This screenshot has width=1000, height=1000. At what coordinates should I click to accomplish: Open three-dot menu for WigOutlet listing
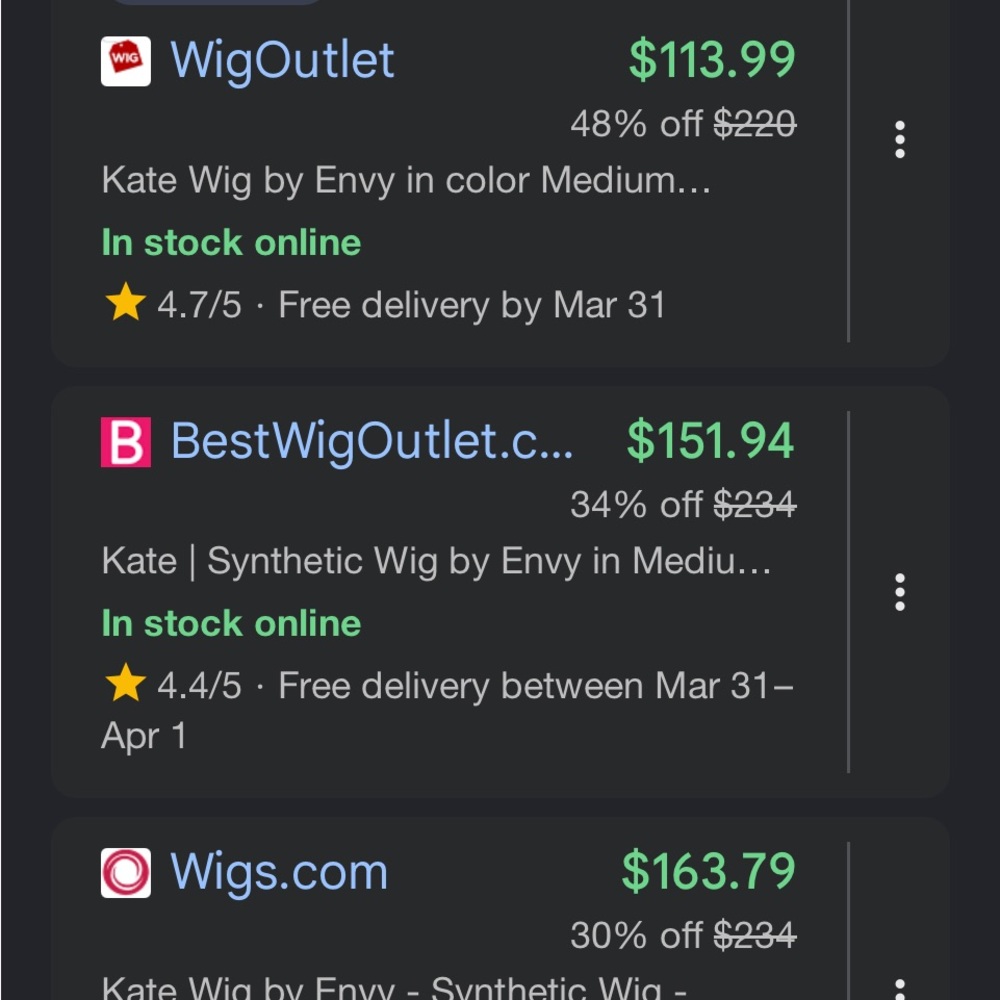899,139
